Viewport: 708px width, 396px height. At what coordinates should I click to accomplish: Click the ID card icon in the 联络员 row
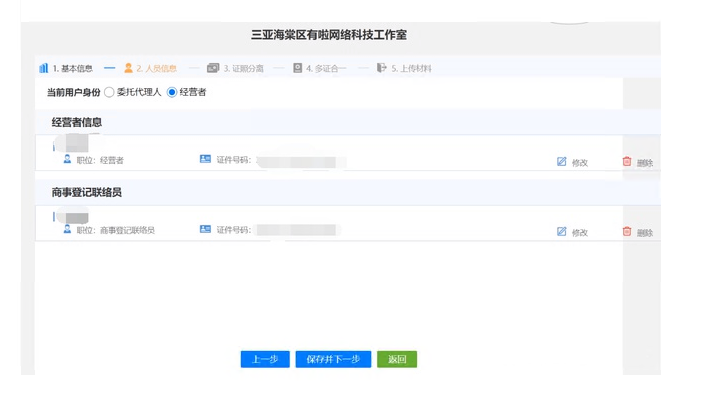pos(205,229)
